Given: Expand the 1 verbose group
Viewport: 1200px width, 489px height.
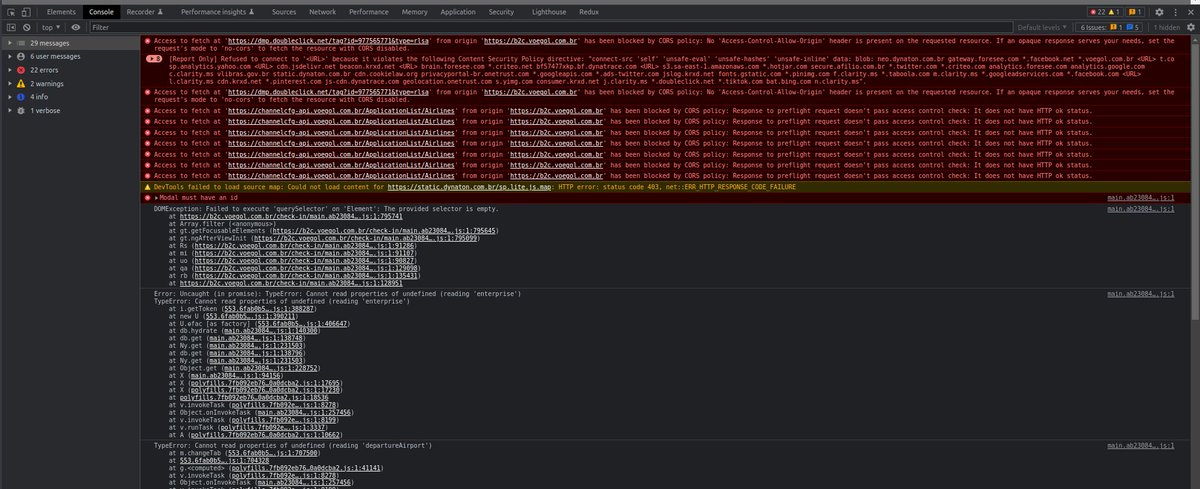Looking at the screenshot, I should (x=8, y=110).
